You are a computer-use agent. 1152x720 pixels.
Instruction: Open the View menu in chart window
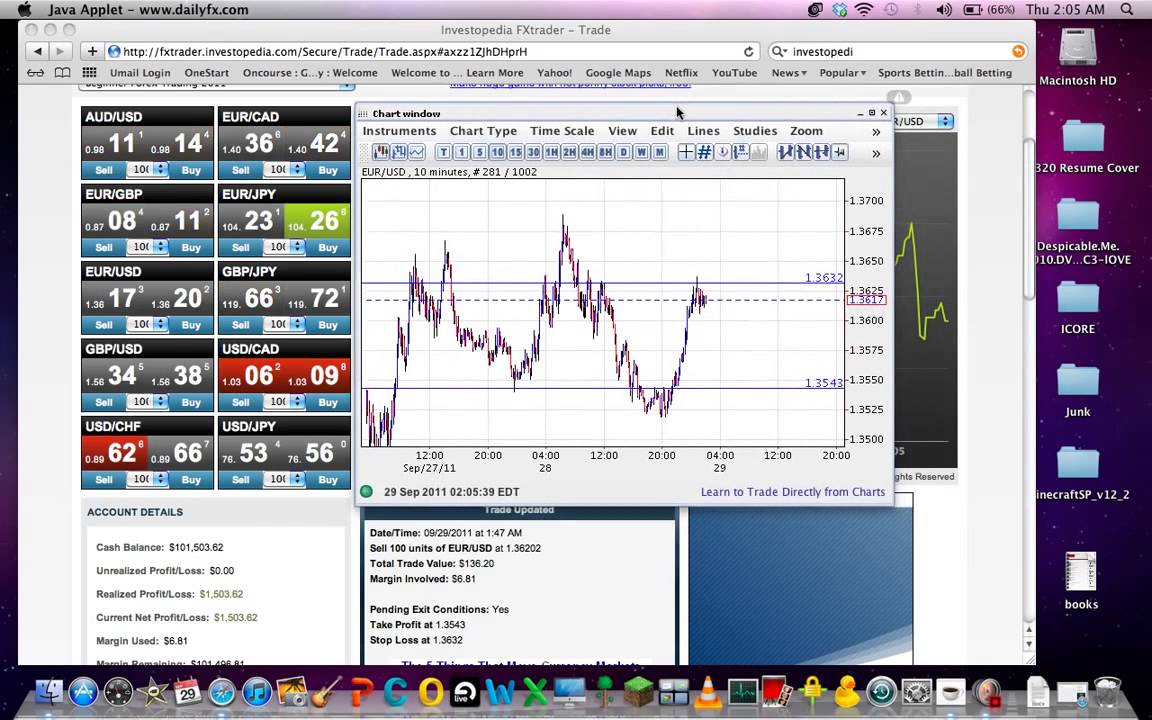(x=622, y=131)
